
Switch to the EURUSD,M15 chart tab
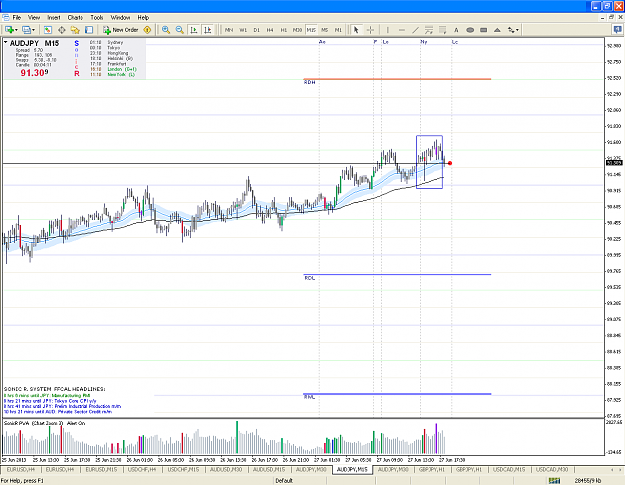click(101, 469)
